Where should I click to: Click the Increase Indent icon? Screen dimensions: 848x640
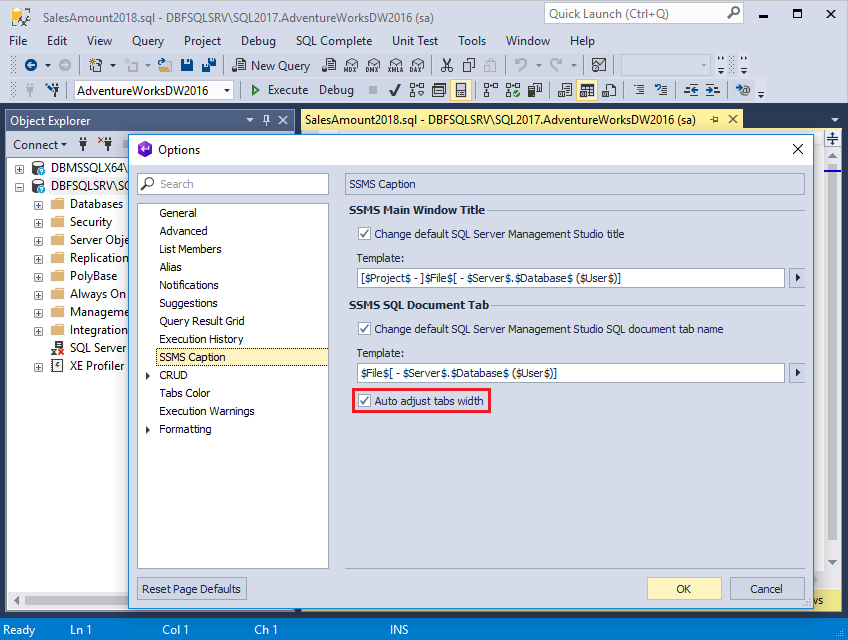tap(713, 90)
